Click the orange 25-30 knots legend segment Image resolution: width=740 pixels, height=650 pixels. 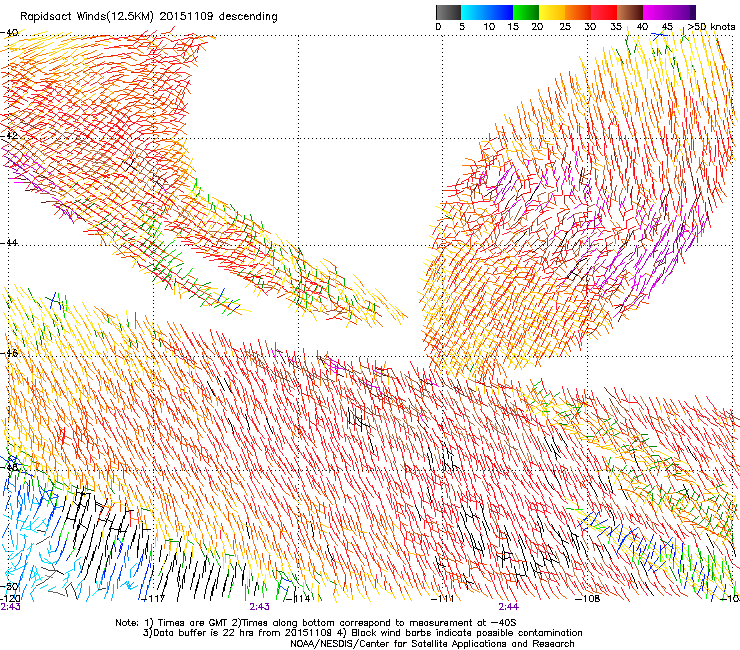coord(578,12)
